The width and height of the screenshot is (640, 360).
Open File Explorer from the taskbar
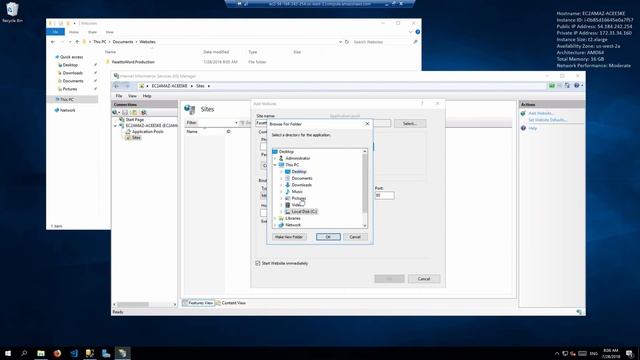point(41,353)
